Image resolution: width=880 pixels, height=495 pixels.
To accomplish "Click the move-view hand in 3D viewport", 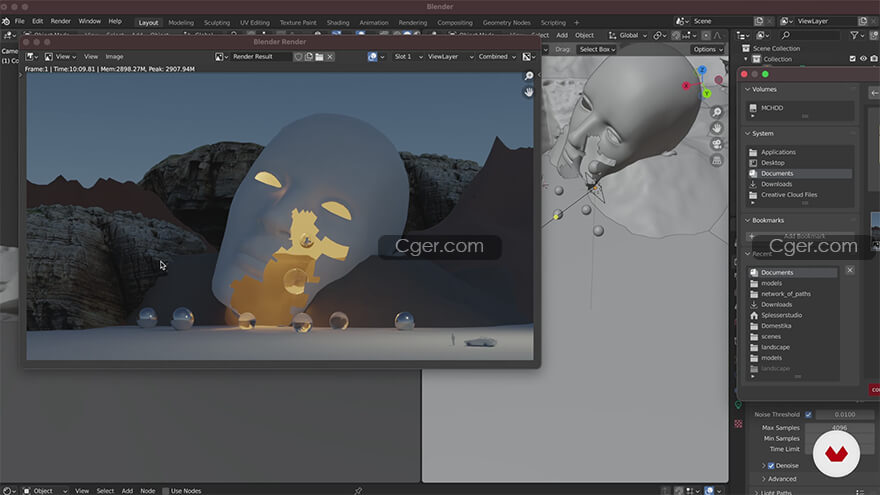I will click(x=717, y=129).
